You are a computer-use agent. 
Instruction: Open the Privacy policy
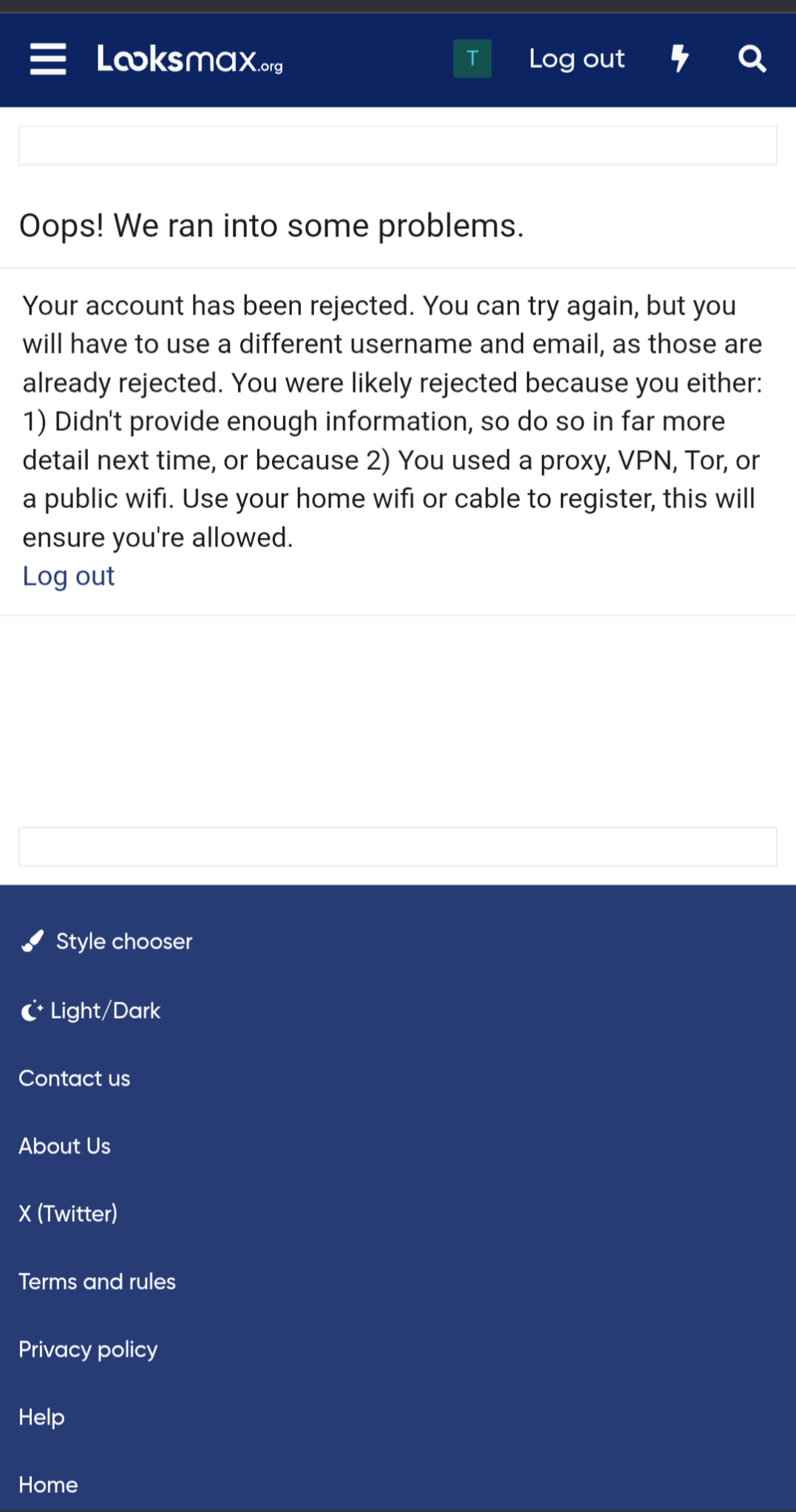[88, 1349]
